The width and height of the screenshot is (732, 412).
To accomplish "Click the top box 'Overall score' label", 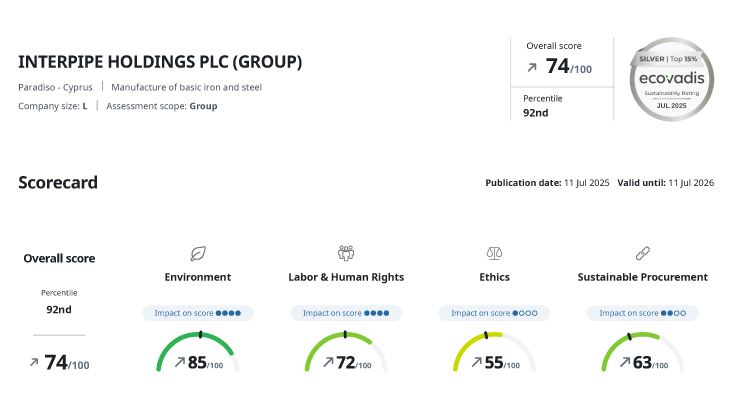I will pyautogui.click(x=554, y=46).
